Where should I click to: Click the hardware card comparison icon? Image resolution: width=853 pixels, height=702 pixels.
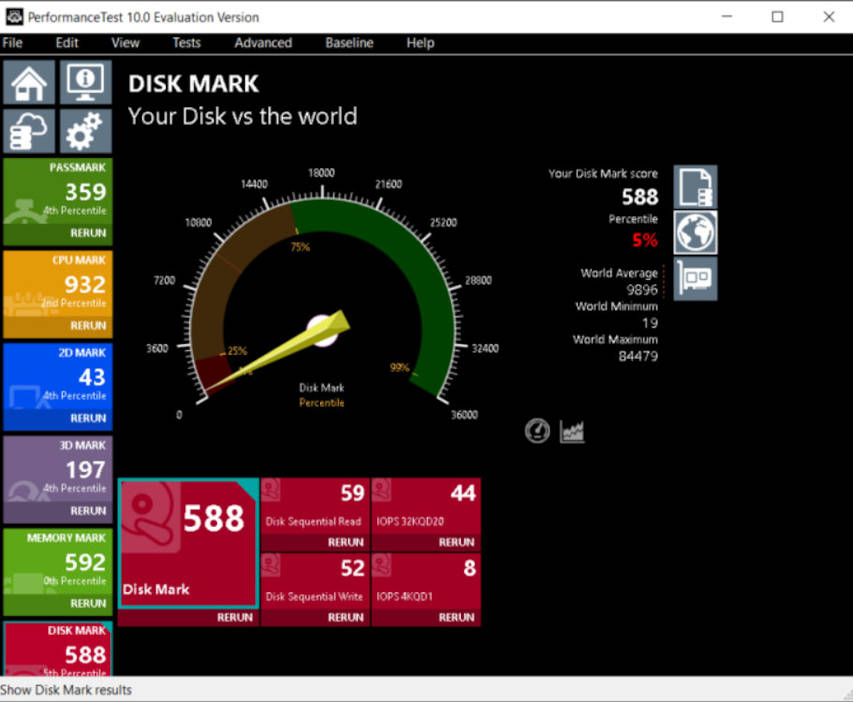coord(695,279)
